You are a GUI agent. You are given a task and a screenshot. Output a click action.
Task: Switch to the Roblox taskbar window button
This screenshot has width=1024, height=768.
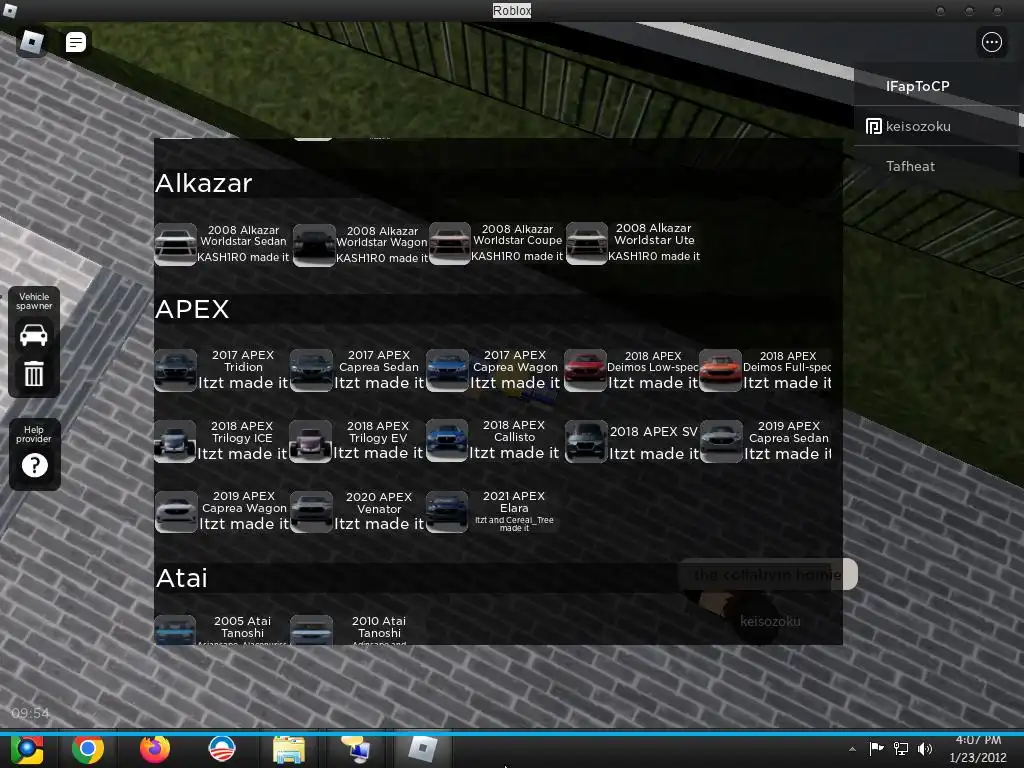[422, 750]
